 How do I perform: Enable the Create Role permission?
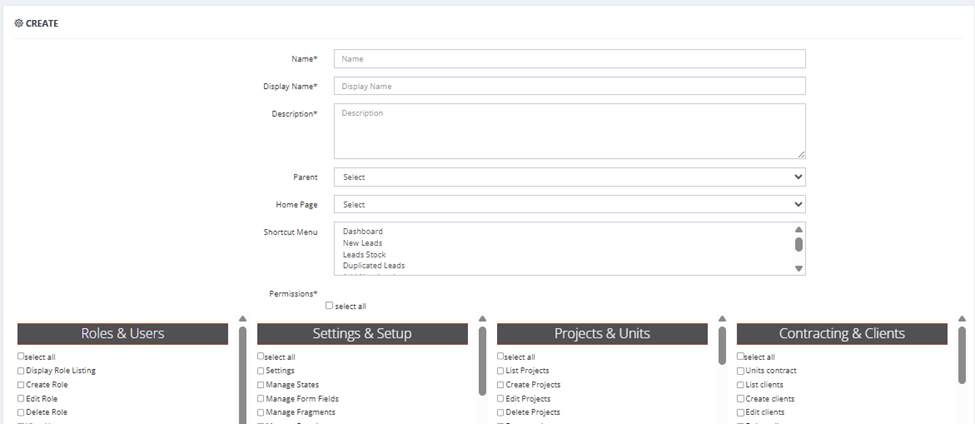[21, 385]
